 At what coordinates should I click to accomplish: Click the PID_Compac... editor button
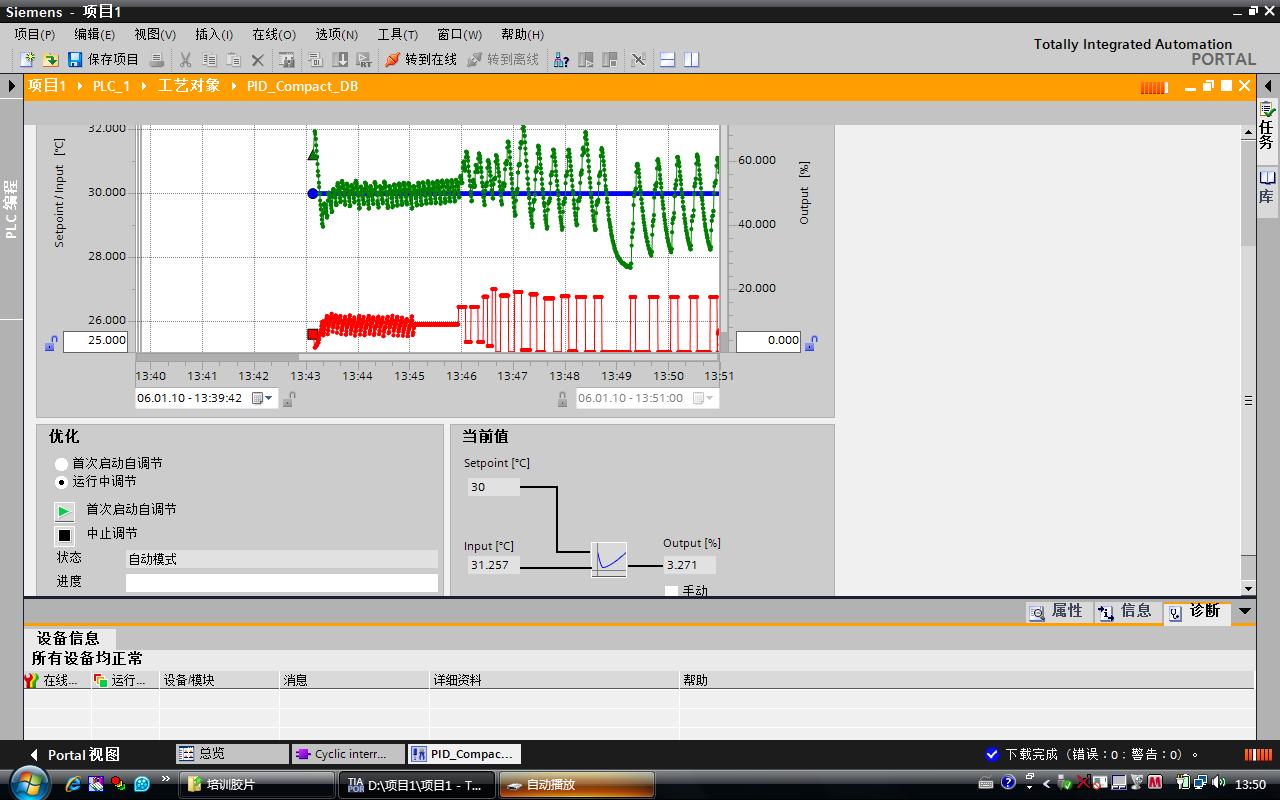466,754
